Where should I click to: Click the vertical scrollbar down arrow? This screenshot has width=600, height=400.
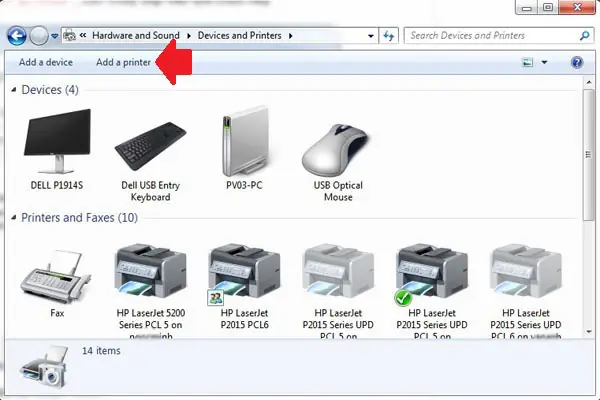pyautogui.click(x=589, y=331)
